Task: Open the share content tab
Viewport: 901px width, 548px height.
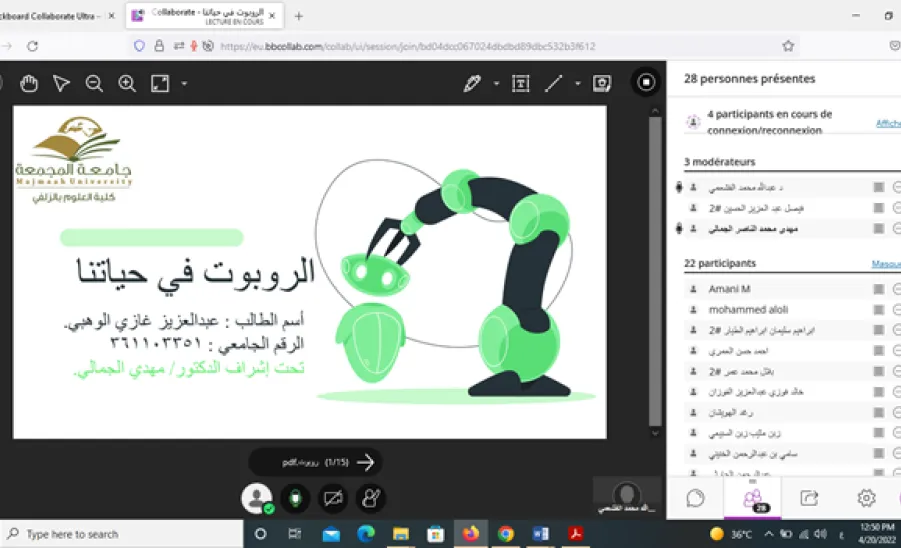Action: (809, 498)
